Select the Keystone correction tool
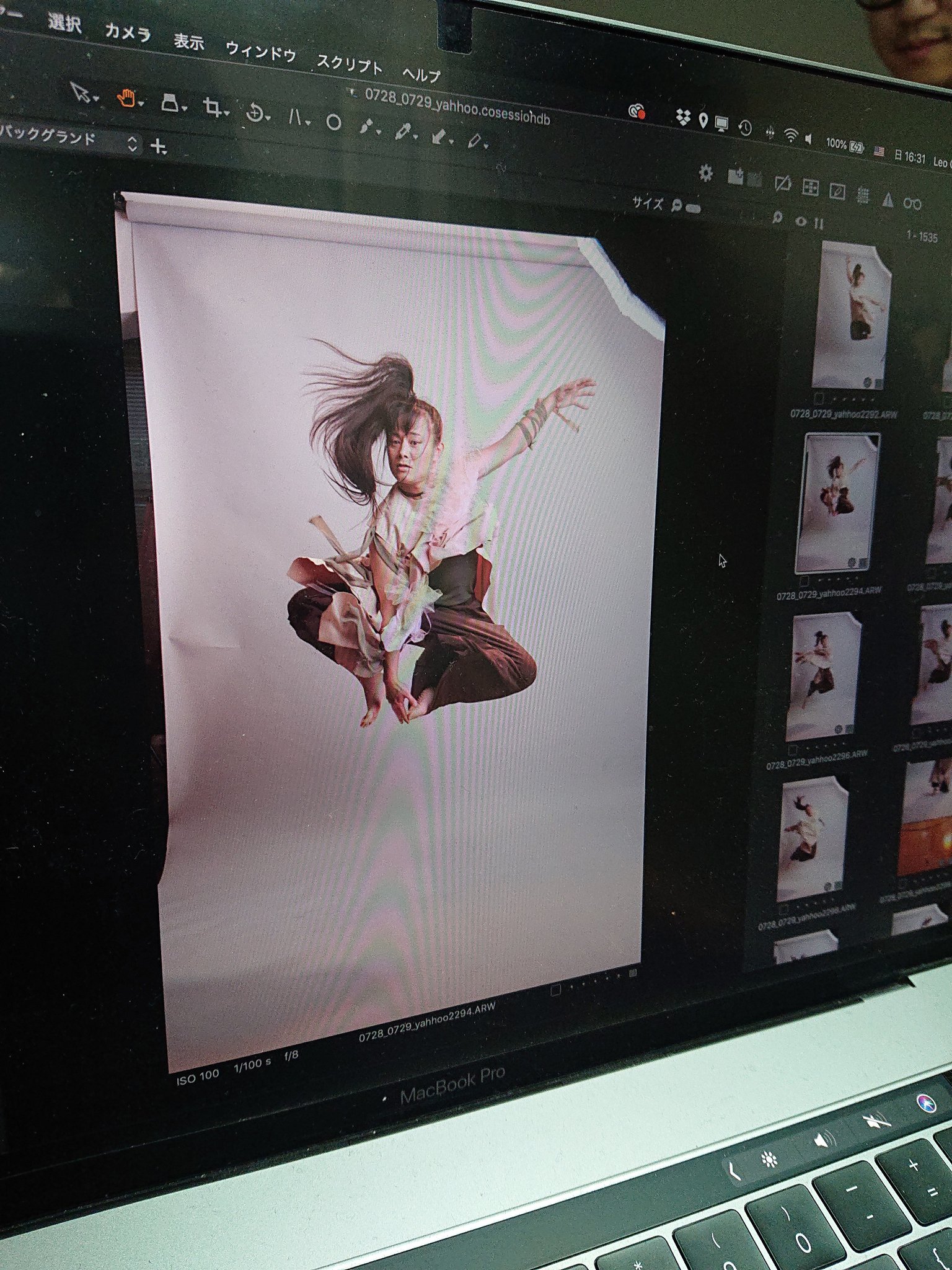This screenshot has width=952, height=1270. [x=170, y=103]
